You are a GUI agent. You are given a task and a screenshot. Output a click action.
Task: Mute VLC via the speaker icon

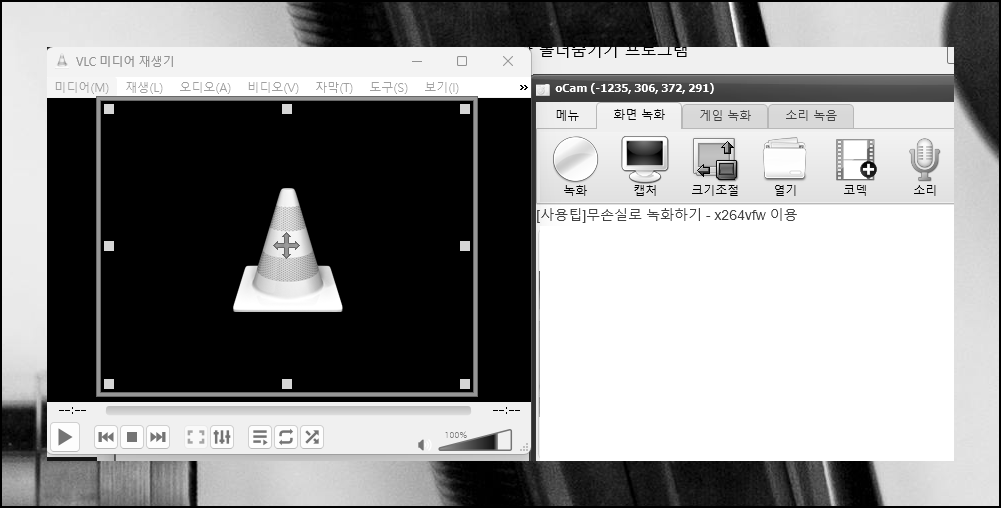(x=423, y=444)
